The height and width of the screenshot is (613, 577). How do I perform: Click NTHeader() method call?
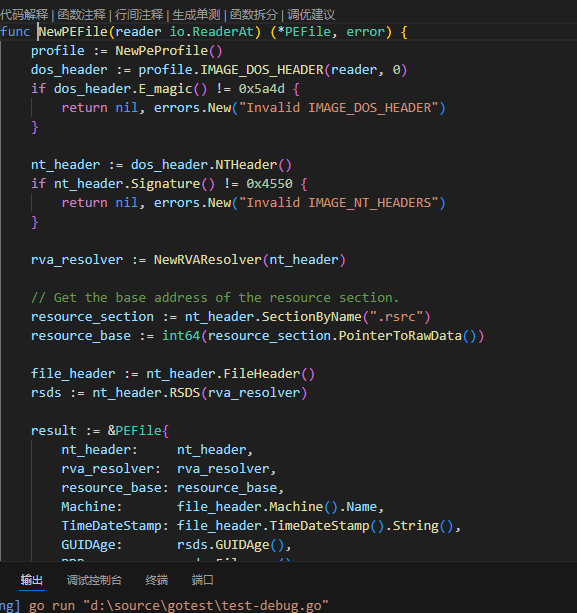pos(254,165)
